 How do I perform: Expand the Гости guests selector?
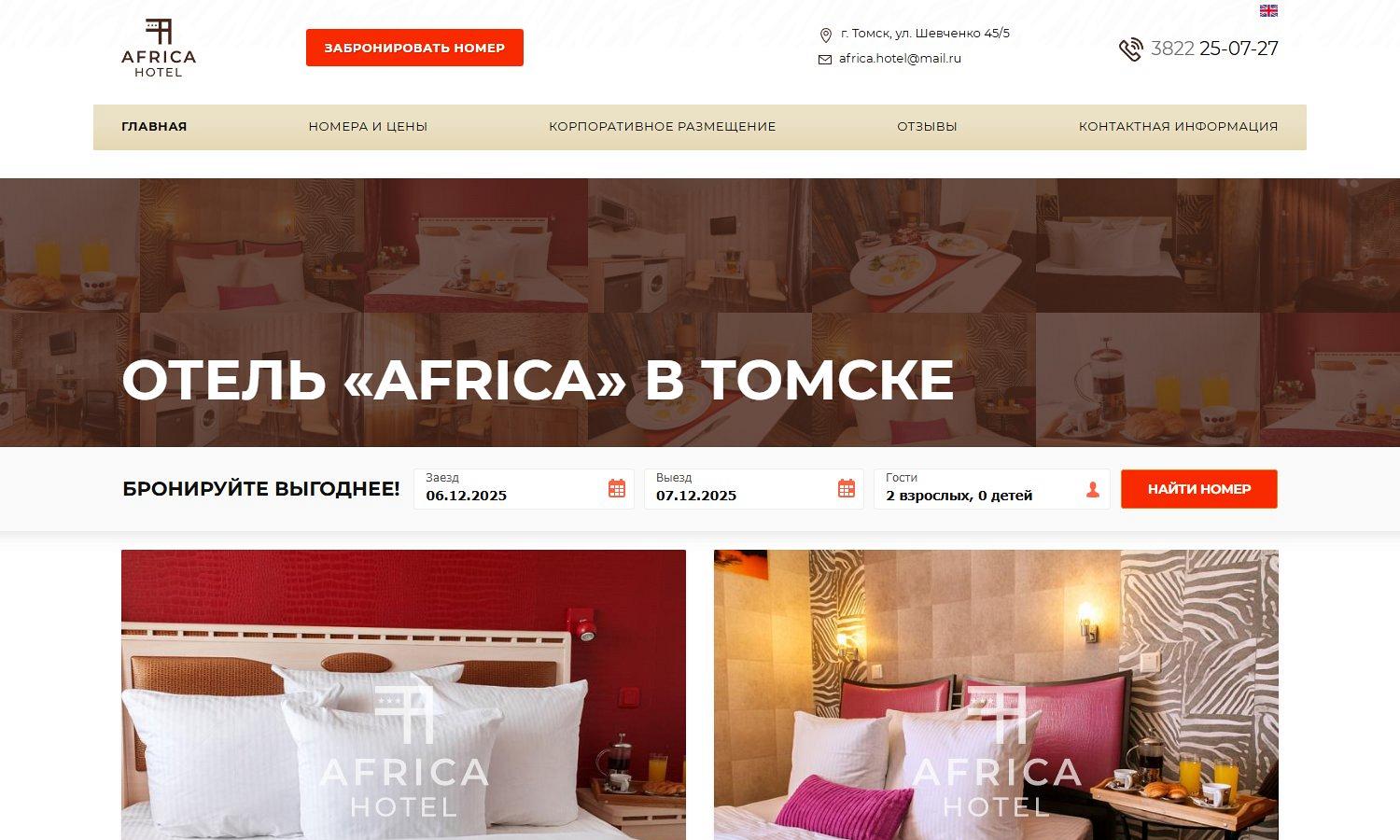(x=992, y=489)
